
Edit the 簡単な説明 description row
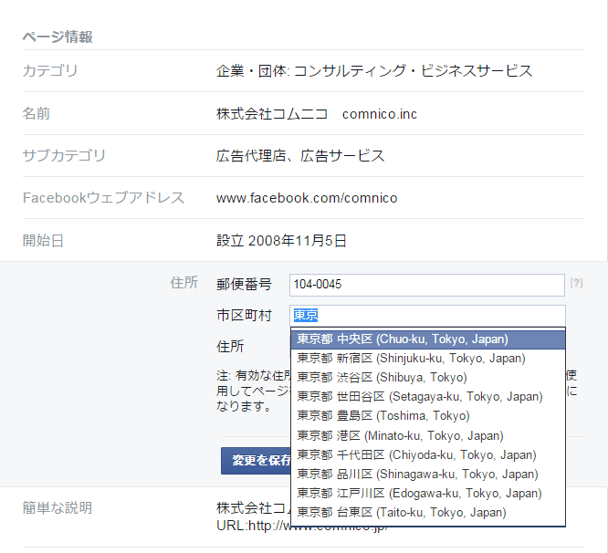[303, 517]
